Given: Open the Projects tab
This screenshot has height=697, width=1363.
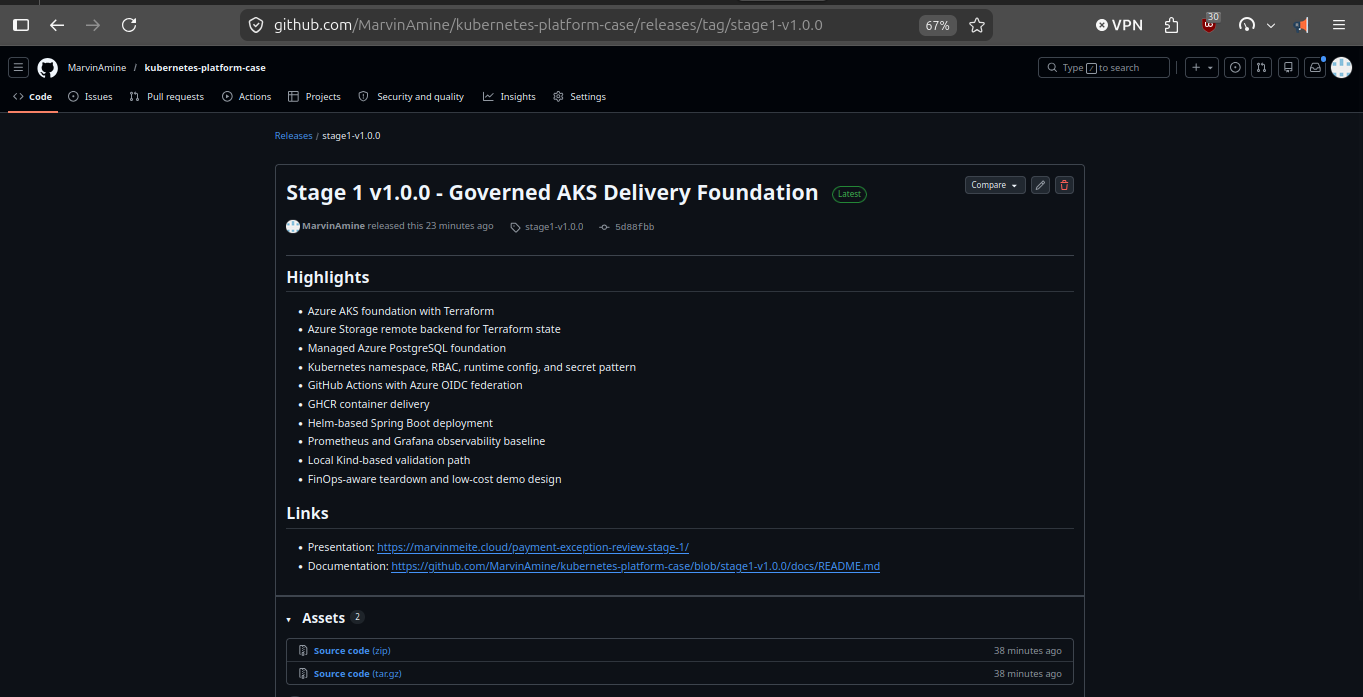Looking at the screenshot, I should (314, 97).
